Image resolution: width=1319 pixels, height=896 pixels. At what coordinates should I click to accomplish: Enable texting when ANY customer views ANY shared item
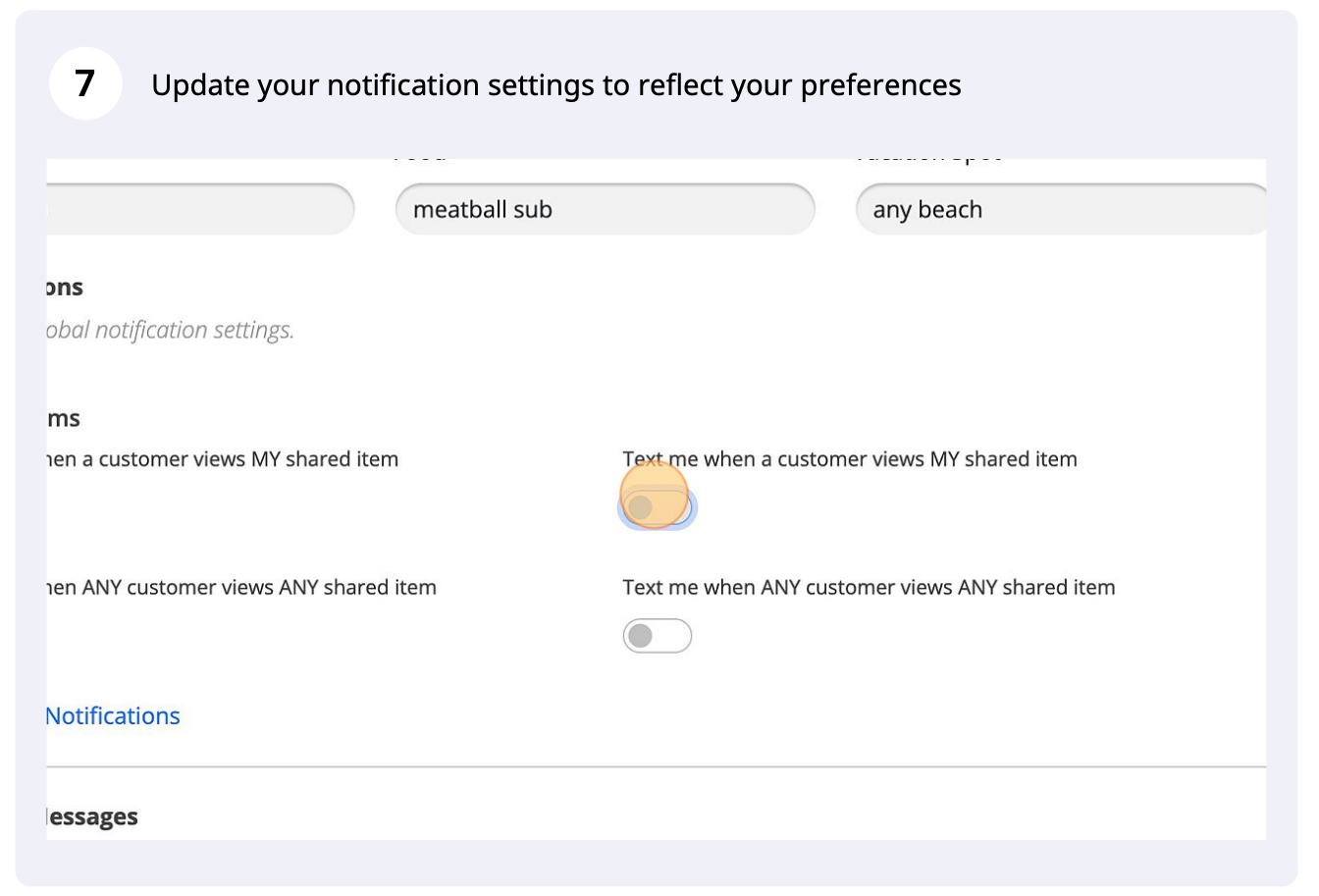tap(656, 635)
